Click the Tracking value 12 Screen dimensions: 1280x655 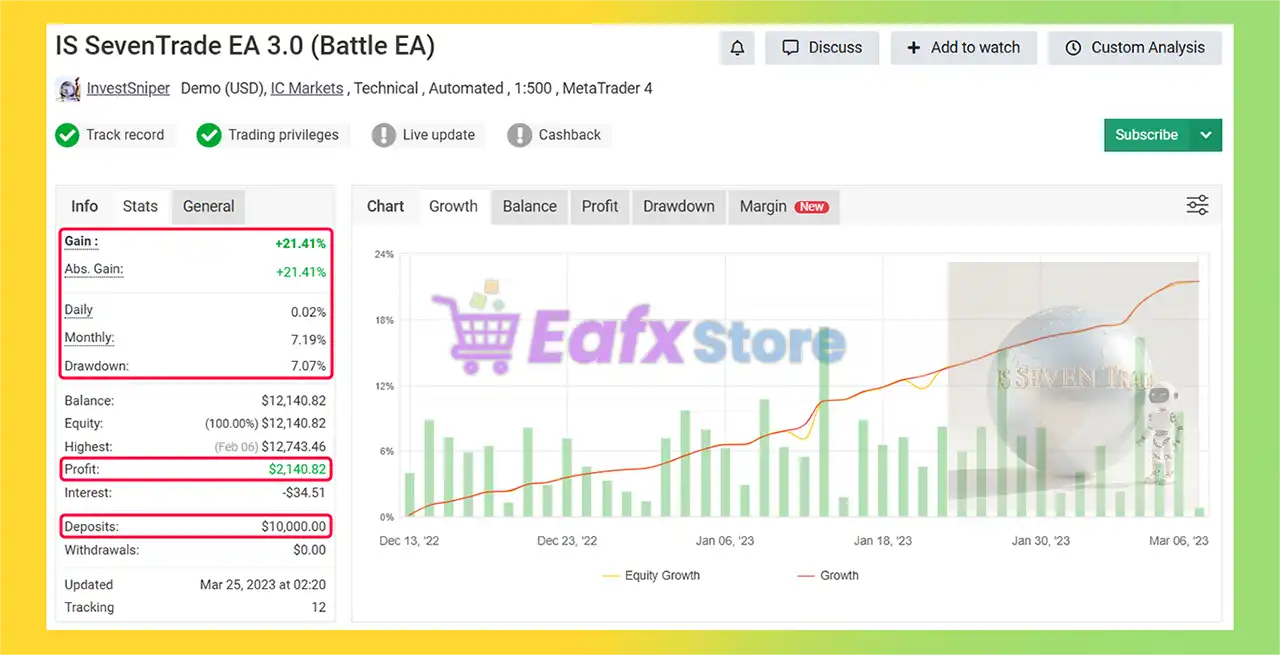(318, 608)
